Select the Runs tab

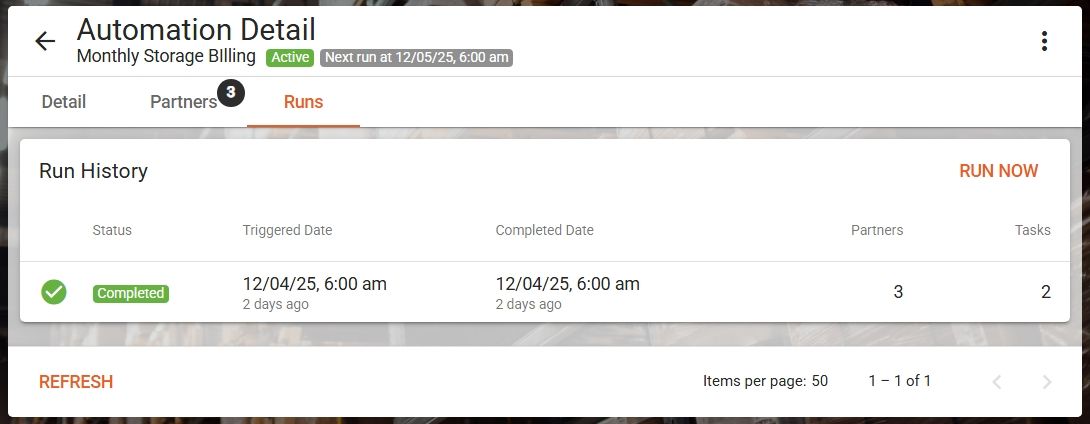click(x=303, y=101)
